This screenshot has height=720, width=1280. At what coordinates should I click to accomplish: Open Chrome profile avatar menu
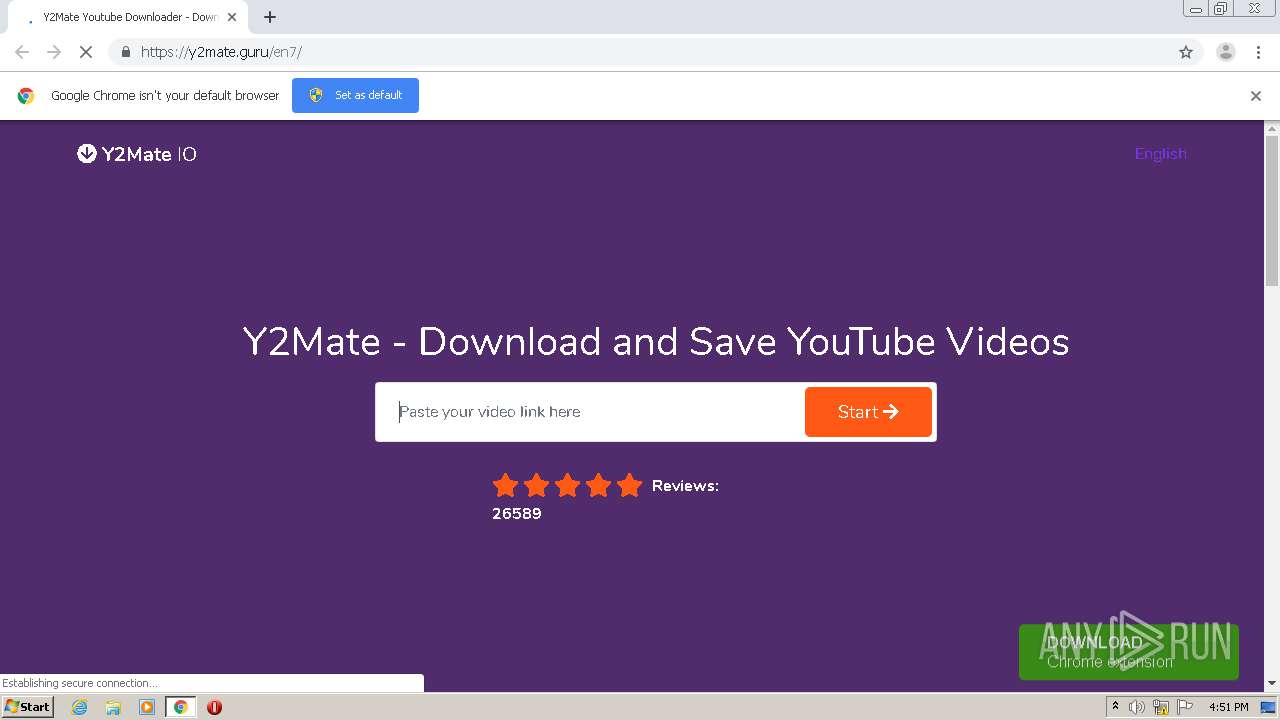pyautogui.click(x=1225, y=52)
